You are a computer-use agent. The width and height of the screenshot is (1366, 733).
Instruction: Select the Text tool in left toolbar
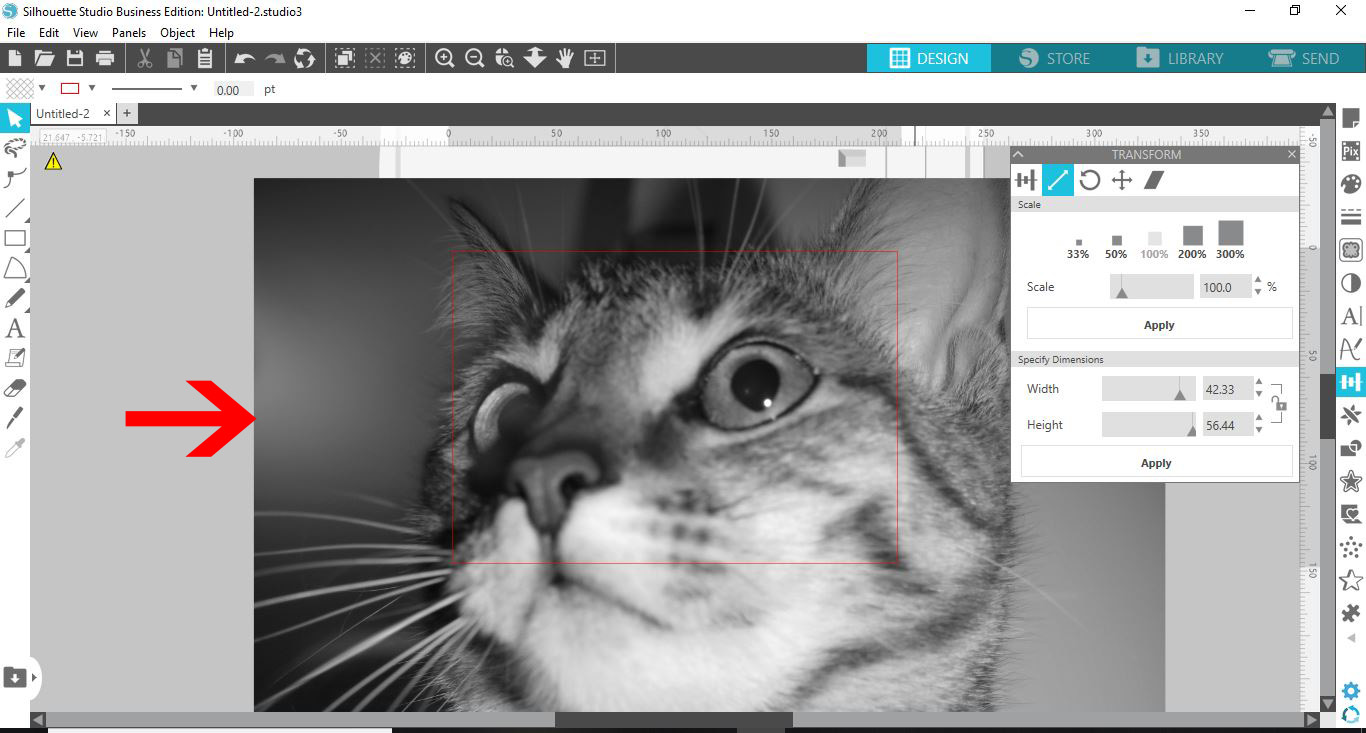pyautogui.click(x=15, y=328)
